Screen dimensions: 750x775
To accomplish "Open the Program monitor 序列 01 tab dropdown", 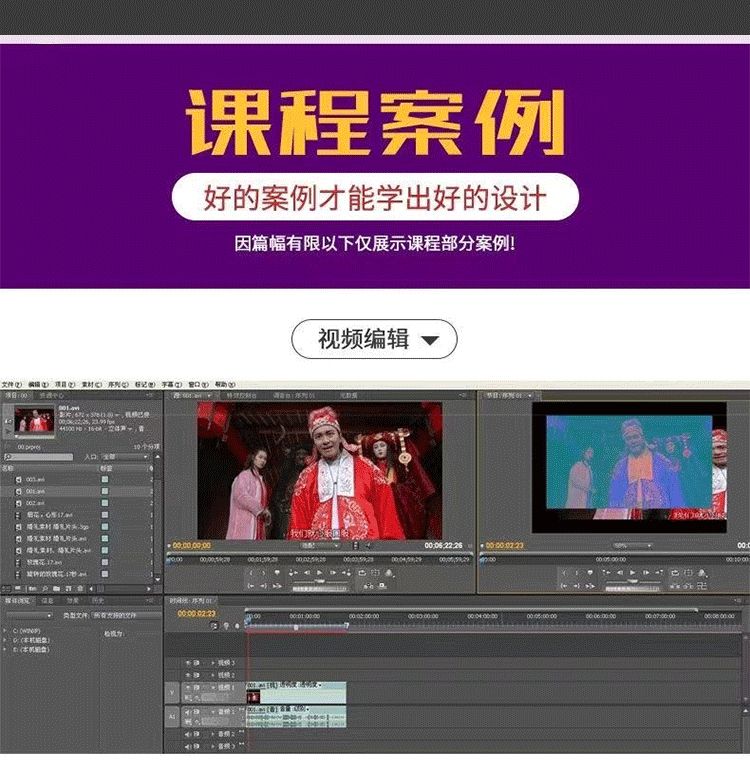I will (x=530, y=396).
